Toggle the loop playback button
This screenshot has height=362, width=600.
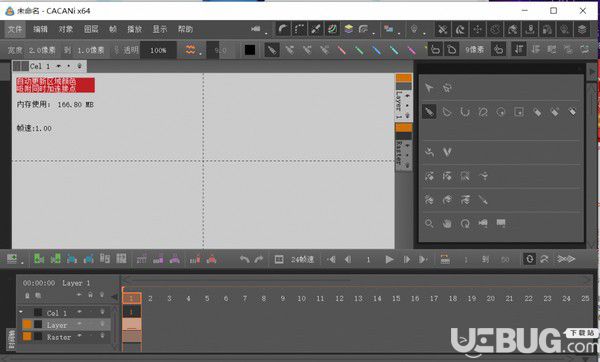pos(530,259)
